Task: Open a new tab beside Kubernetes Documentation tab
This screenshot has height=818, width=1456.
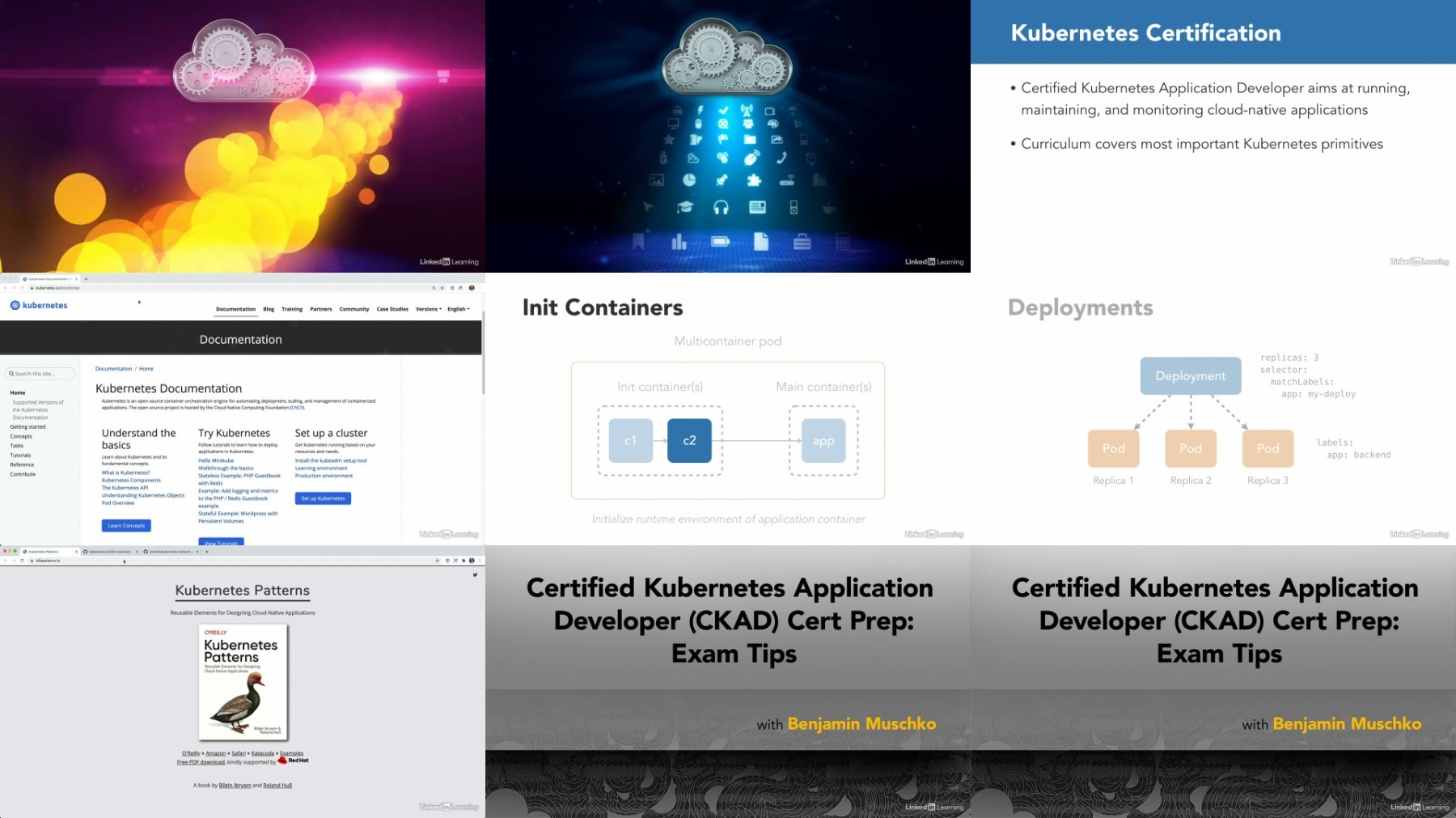Action: [86, 279]
